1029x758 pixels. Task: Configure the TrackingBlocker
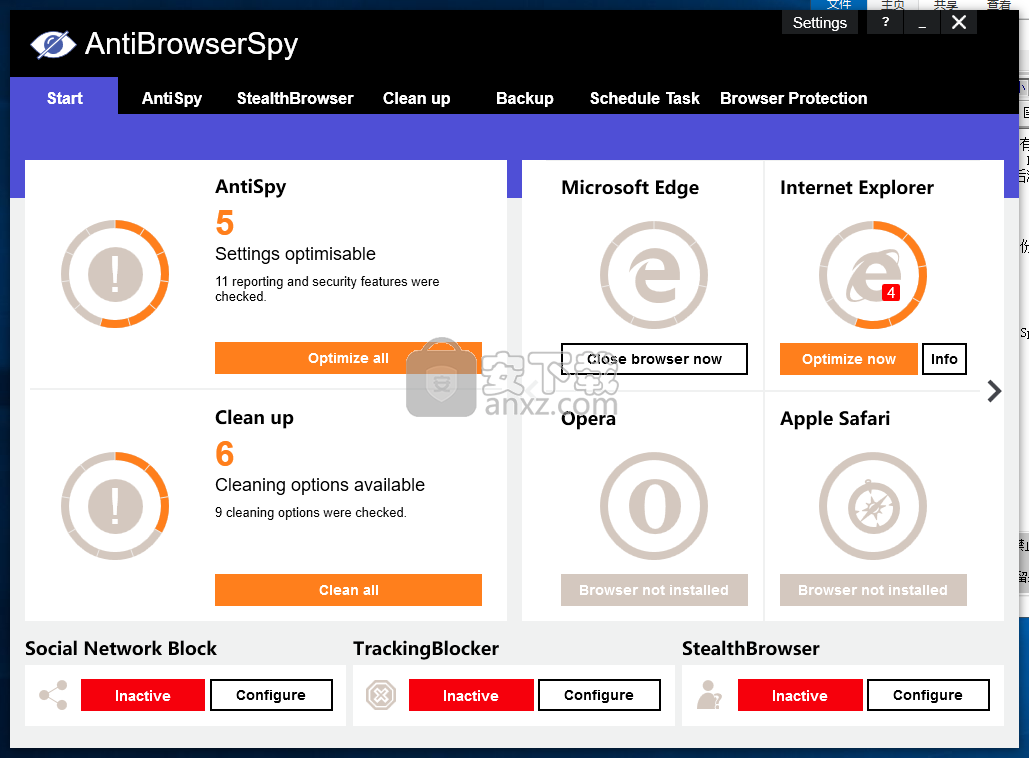(599, 695)
